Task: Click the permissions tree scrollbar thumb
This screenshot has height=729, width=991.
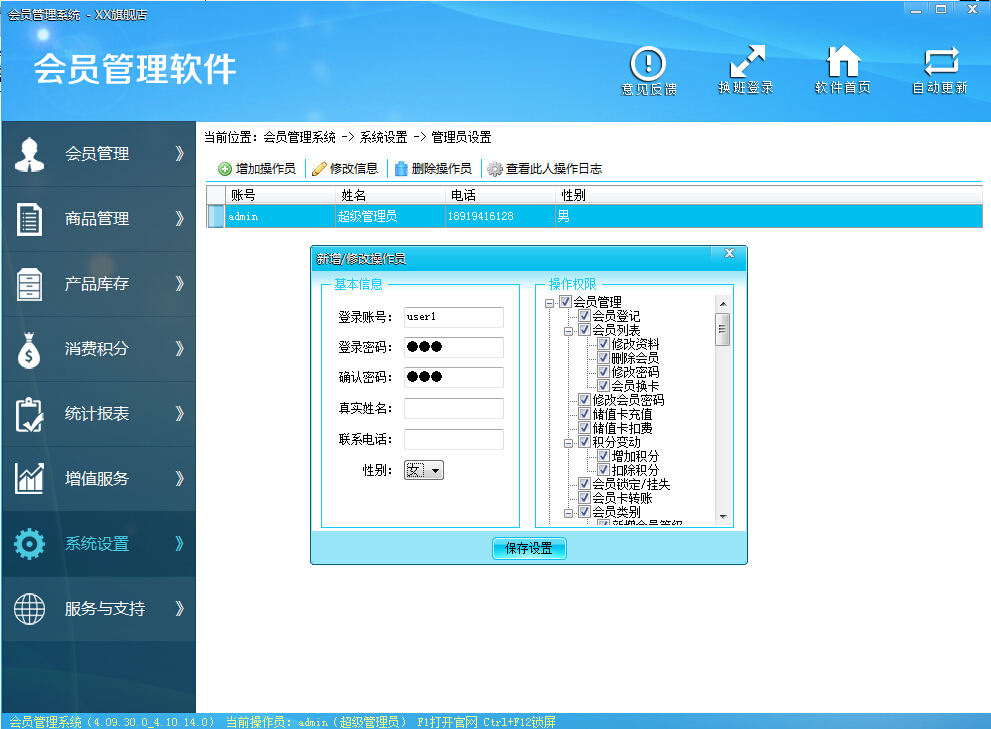Action: click(722, 328)
